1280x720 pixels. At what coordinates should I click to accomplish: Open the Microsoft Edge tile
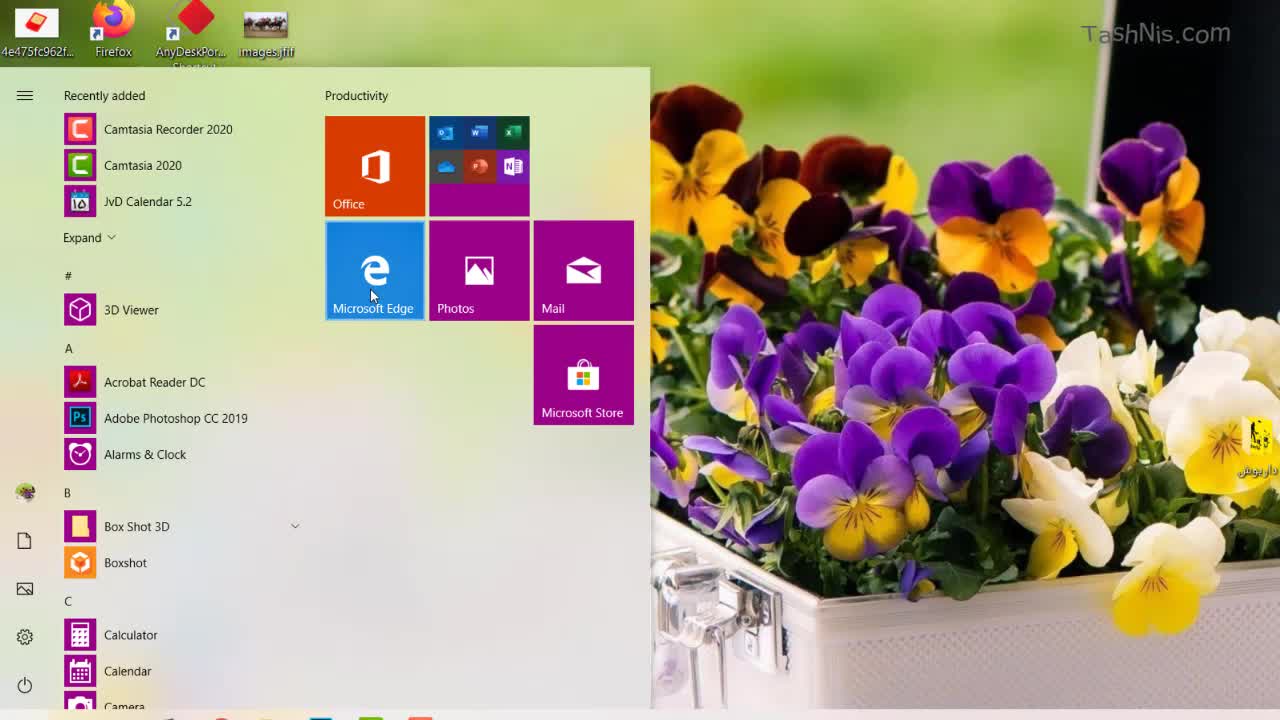tap(375, 271)
